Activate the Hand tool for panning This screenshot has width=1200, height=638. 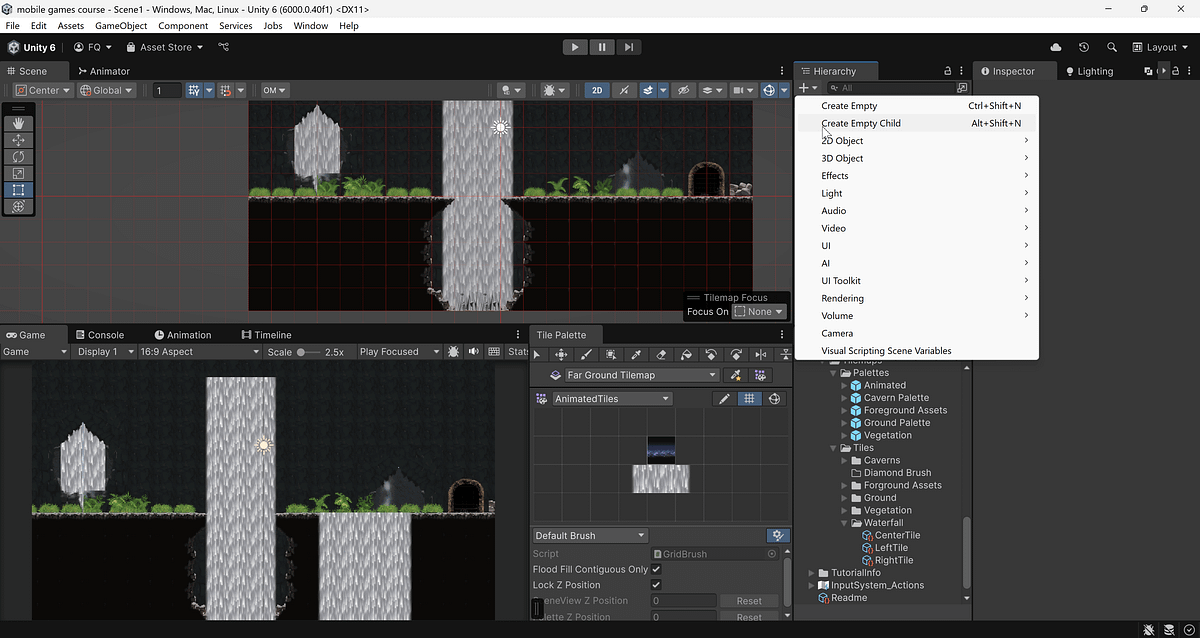pyautogui.click(x=18, y=122)
